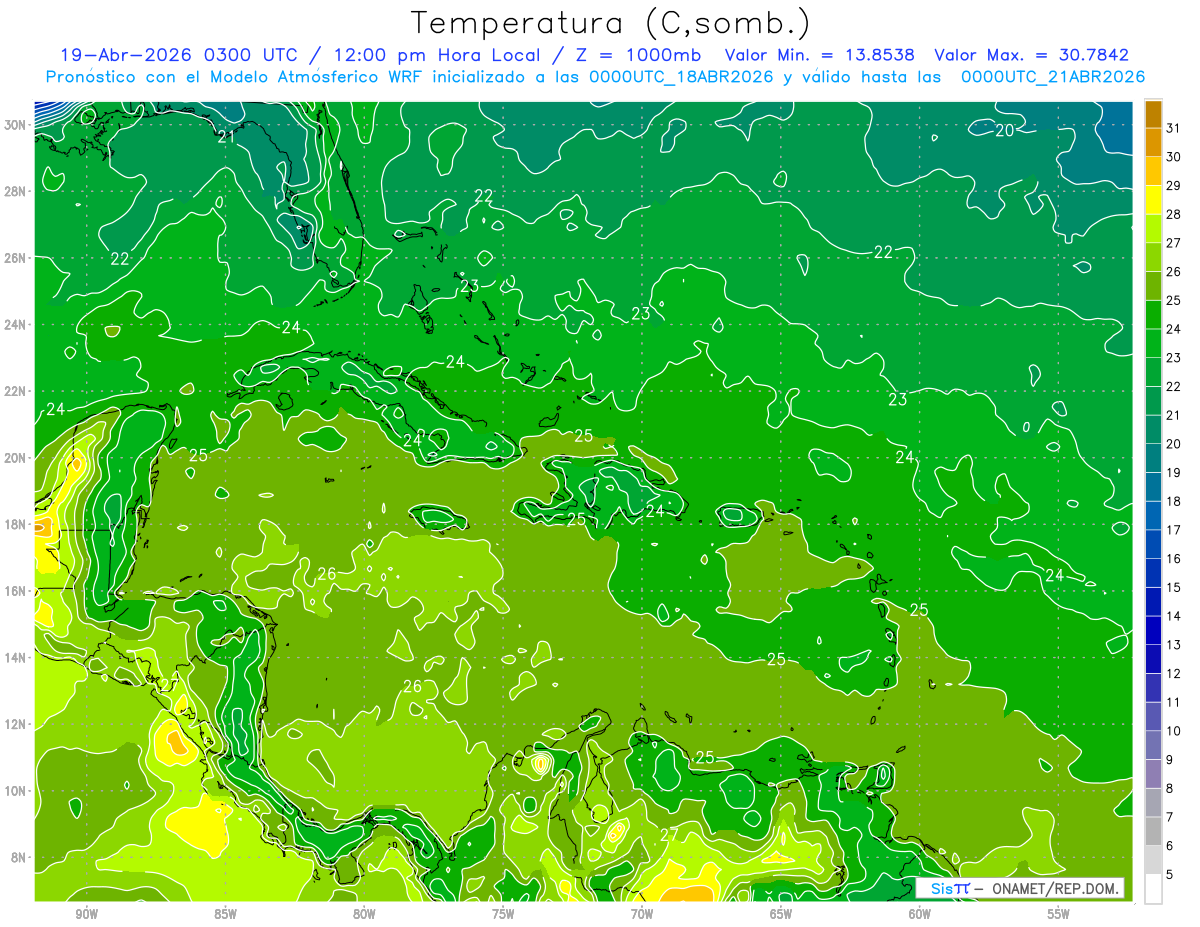Viewport: 1200px width, 927px height.
Task: Click the Sisπ logo in the map corner
Action: click(x=949, y=888)
